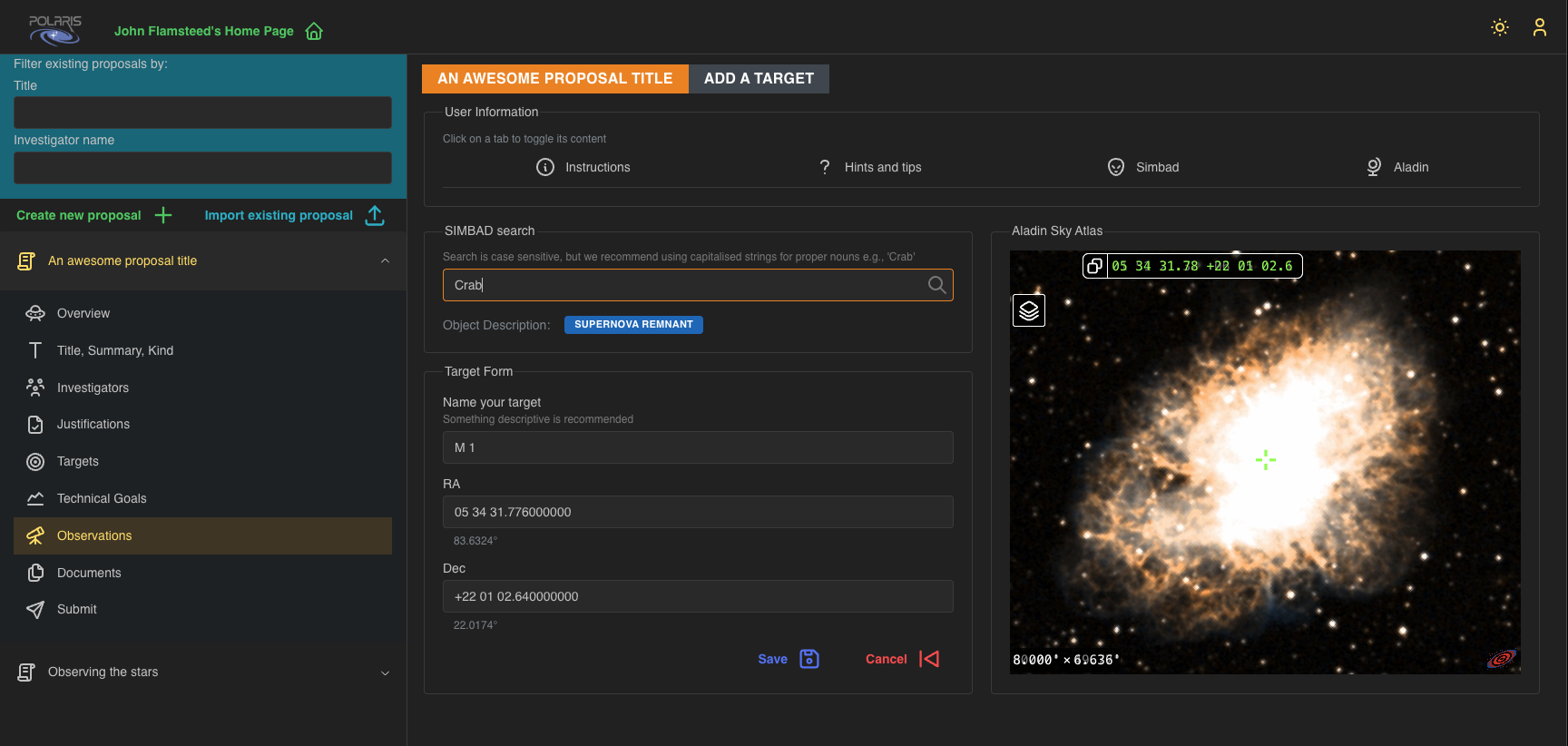The width and height of the screenshot is (1568, 746).
Task: Click the home icon beside the home page title
Action: coord(314,32)
